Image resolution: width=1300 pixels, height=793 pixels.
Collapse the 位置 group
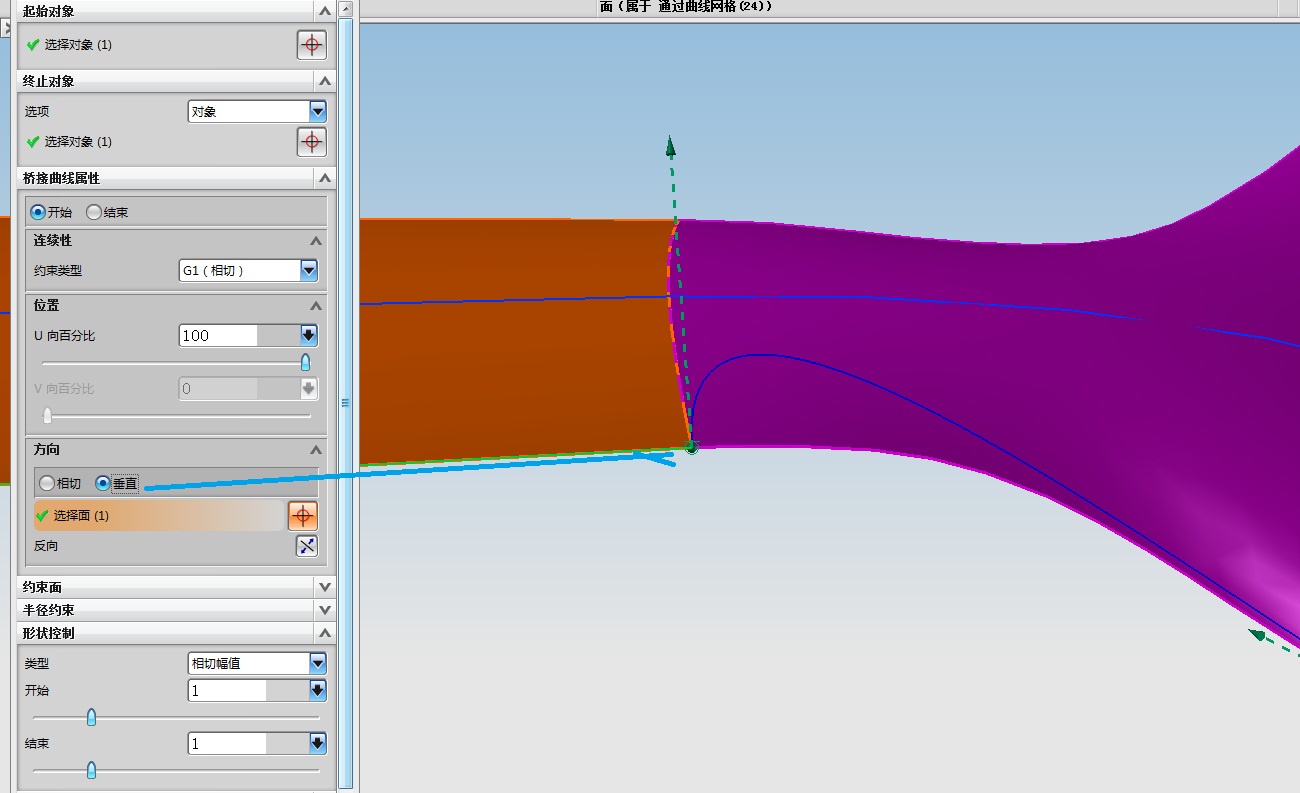pyautogui.click(x=316, y=306)
